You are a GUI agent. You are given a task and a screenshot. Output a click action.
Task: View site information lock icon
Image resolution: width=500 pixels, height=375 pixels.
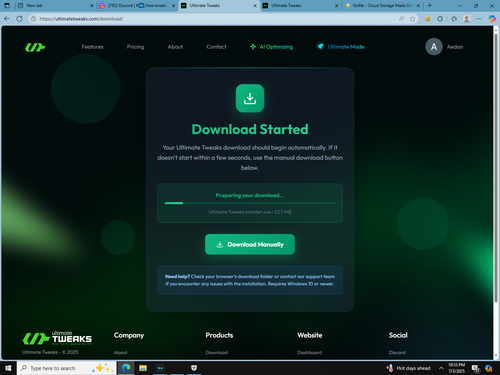pos(33,19)
